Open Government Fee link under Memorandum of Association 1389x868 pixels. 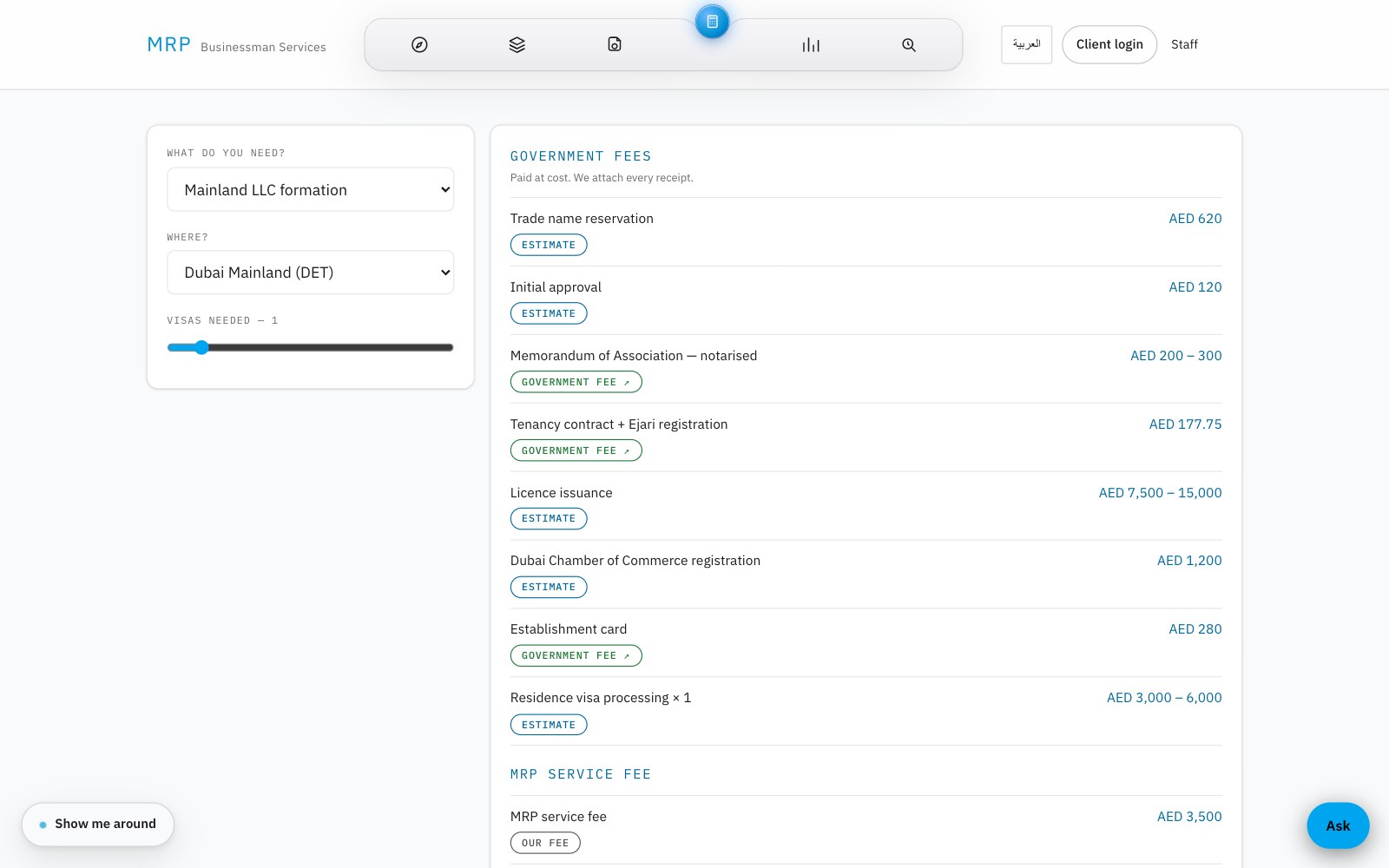[x=576, y=382]
